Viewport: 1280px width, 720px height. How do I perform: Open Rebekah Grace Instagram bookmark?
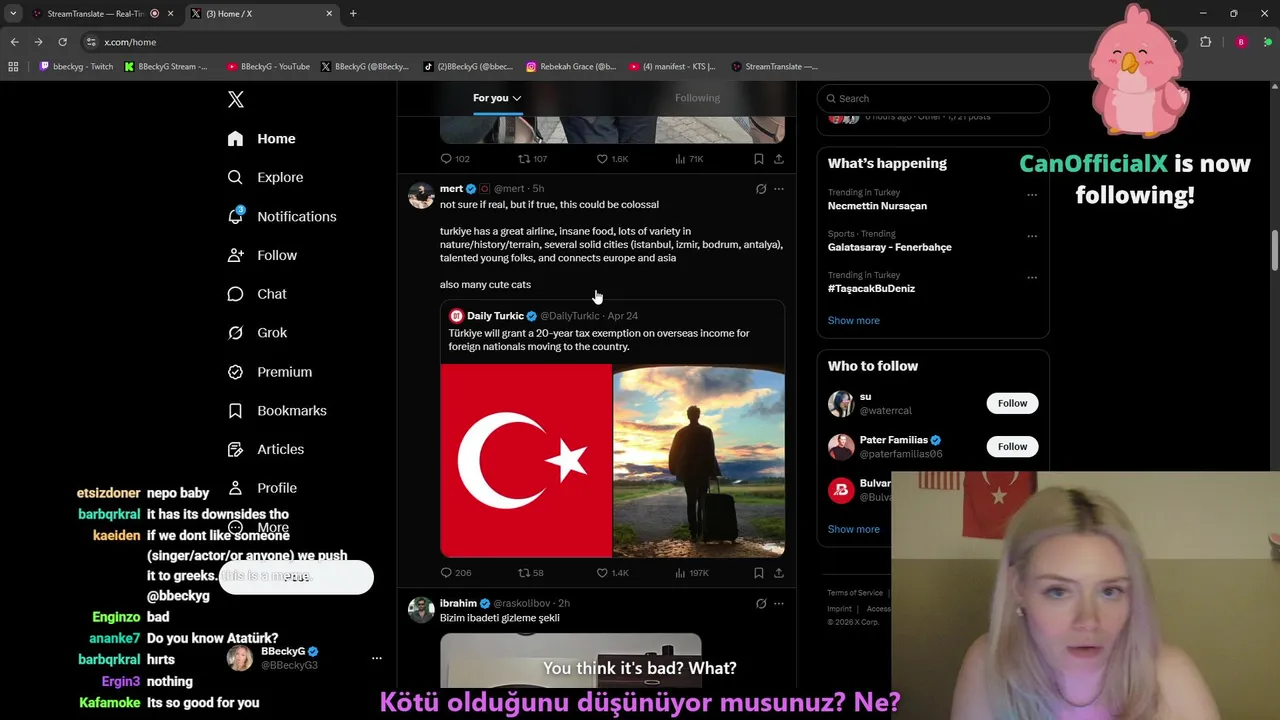[571, 67]
